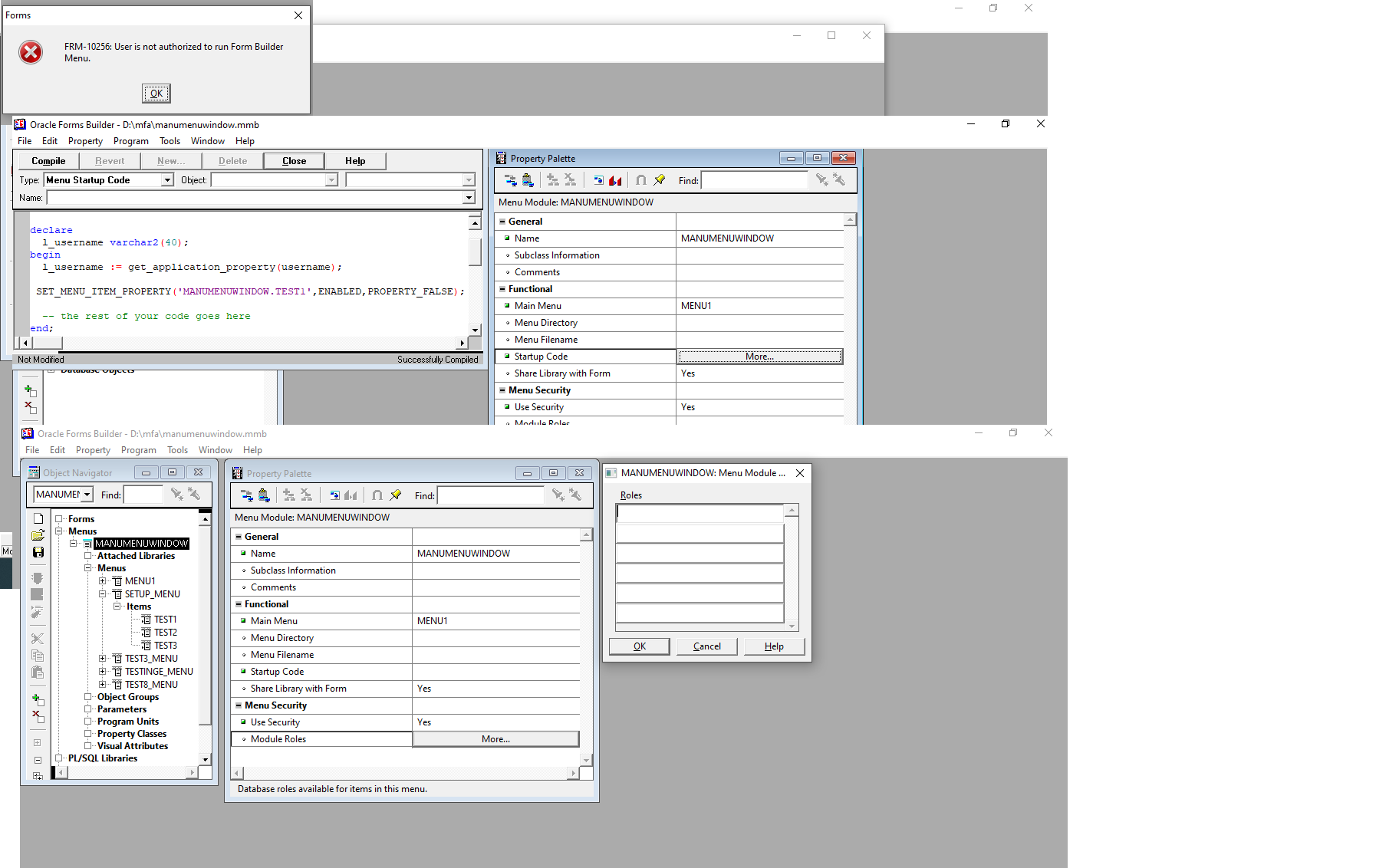Viewport: 1376px width, 868px height.
Task: Click More button for Module Roles property
Action: point(495,739)
